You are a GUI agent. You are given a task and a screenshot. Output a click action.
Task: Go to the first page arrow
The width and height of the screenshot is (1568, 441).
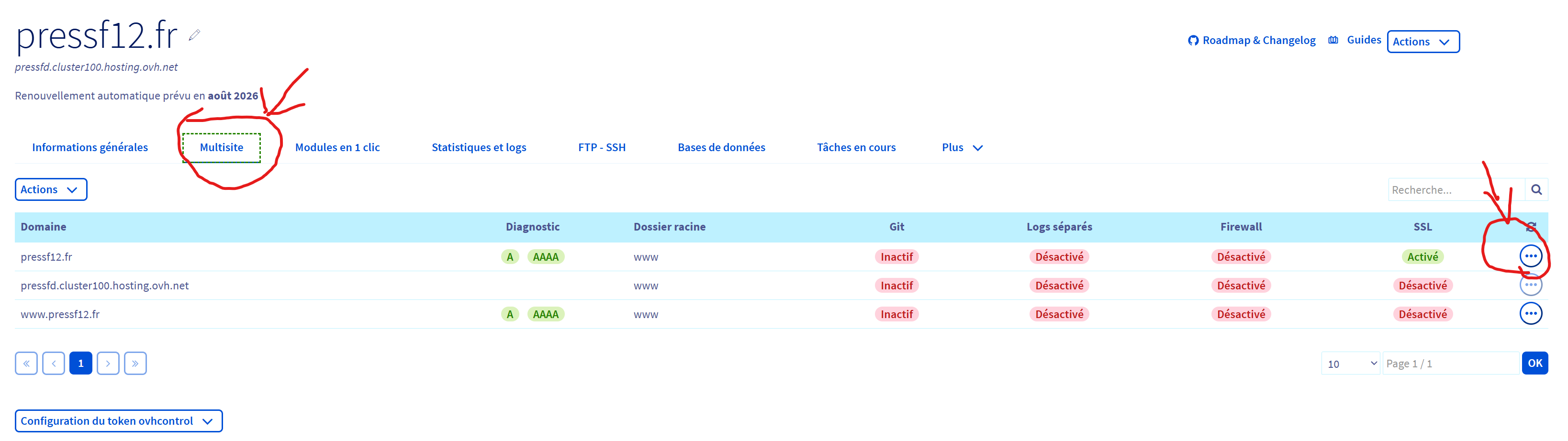pyautogui.click(x=26, y=364)
